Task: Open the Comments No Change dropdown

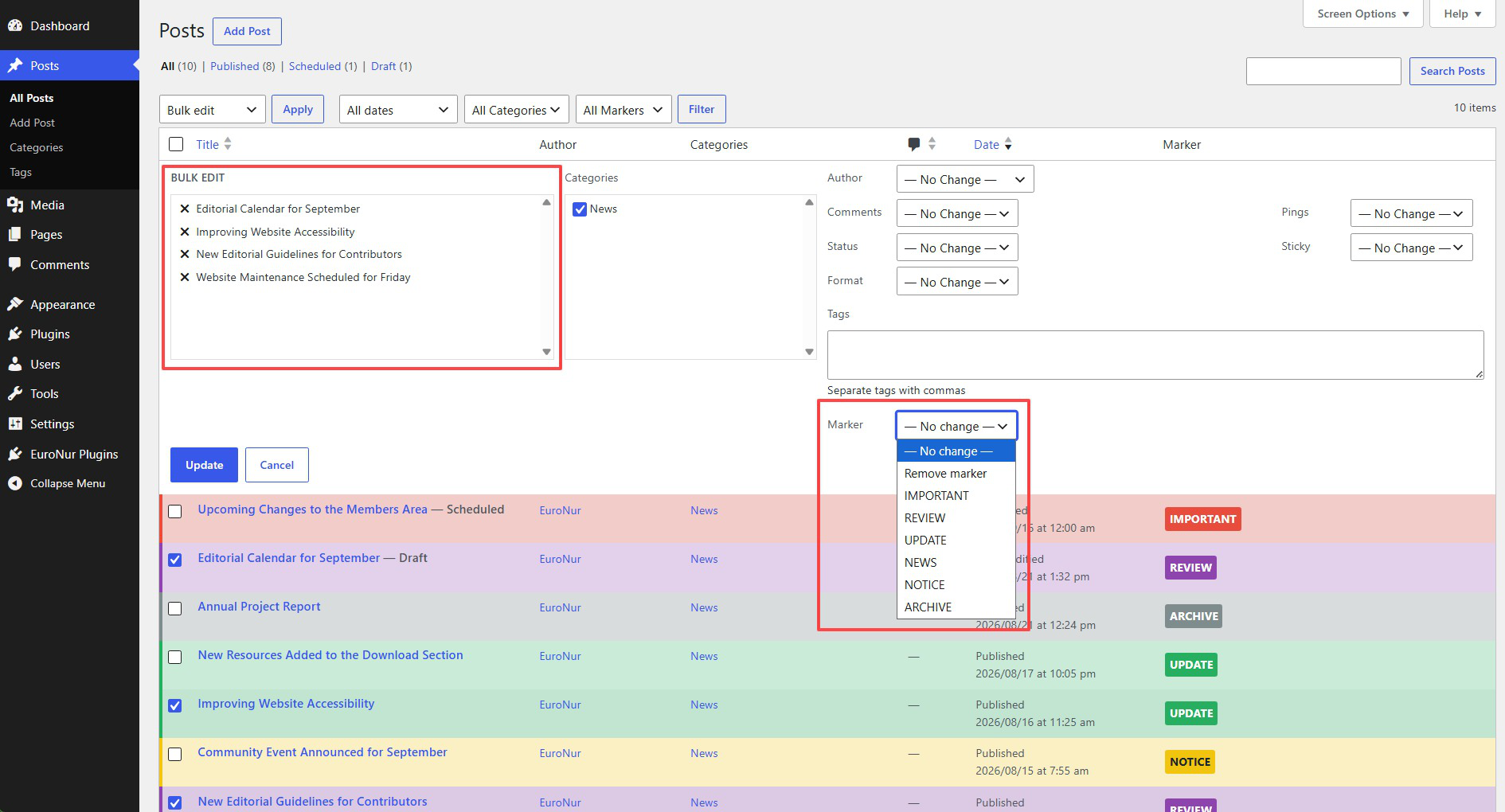Action: [957, 213]
